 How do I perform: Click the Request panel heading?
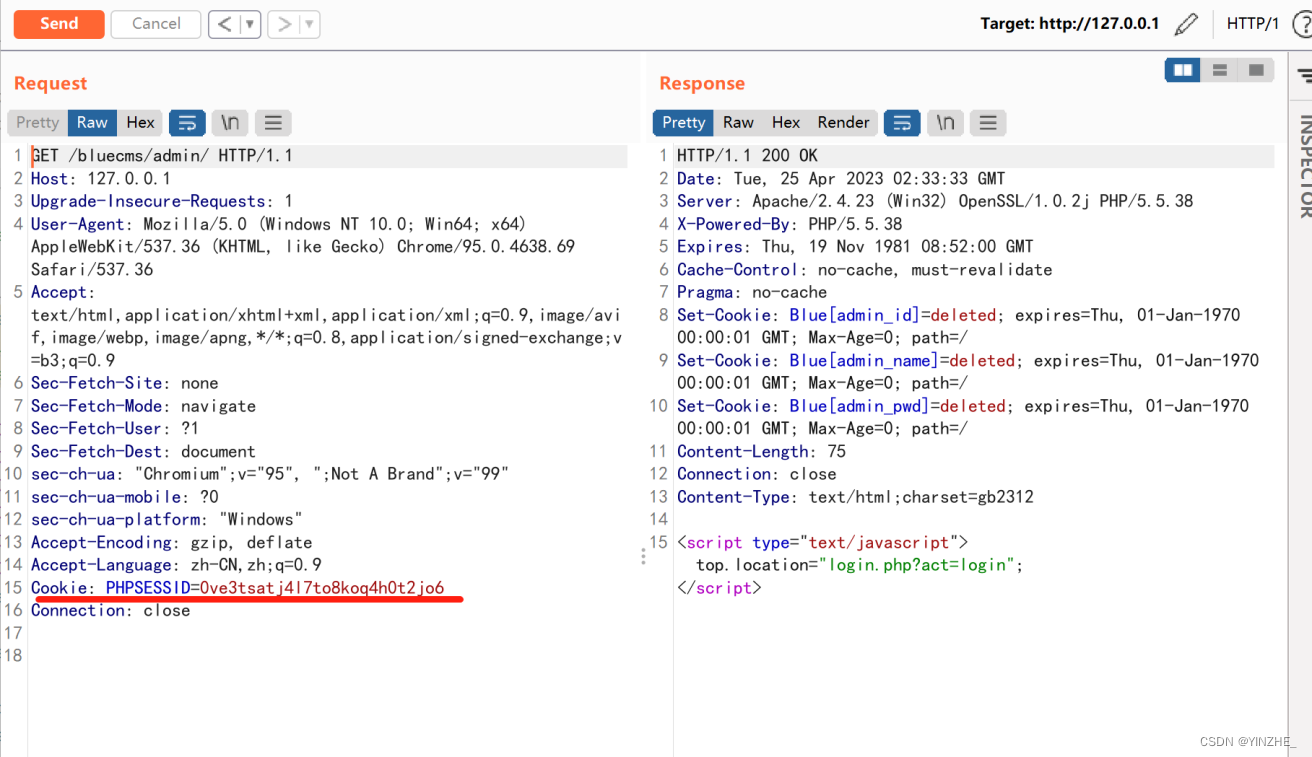(50, 83)
